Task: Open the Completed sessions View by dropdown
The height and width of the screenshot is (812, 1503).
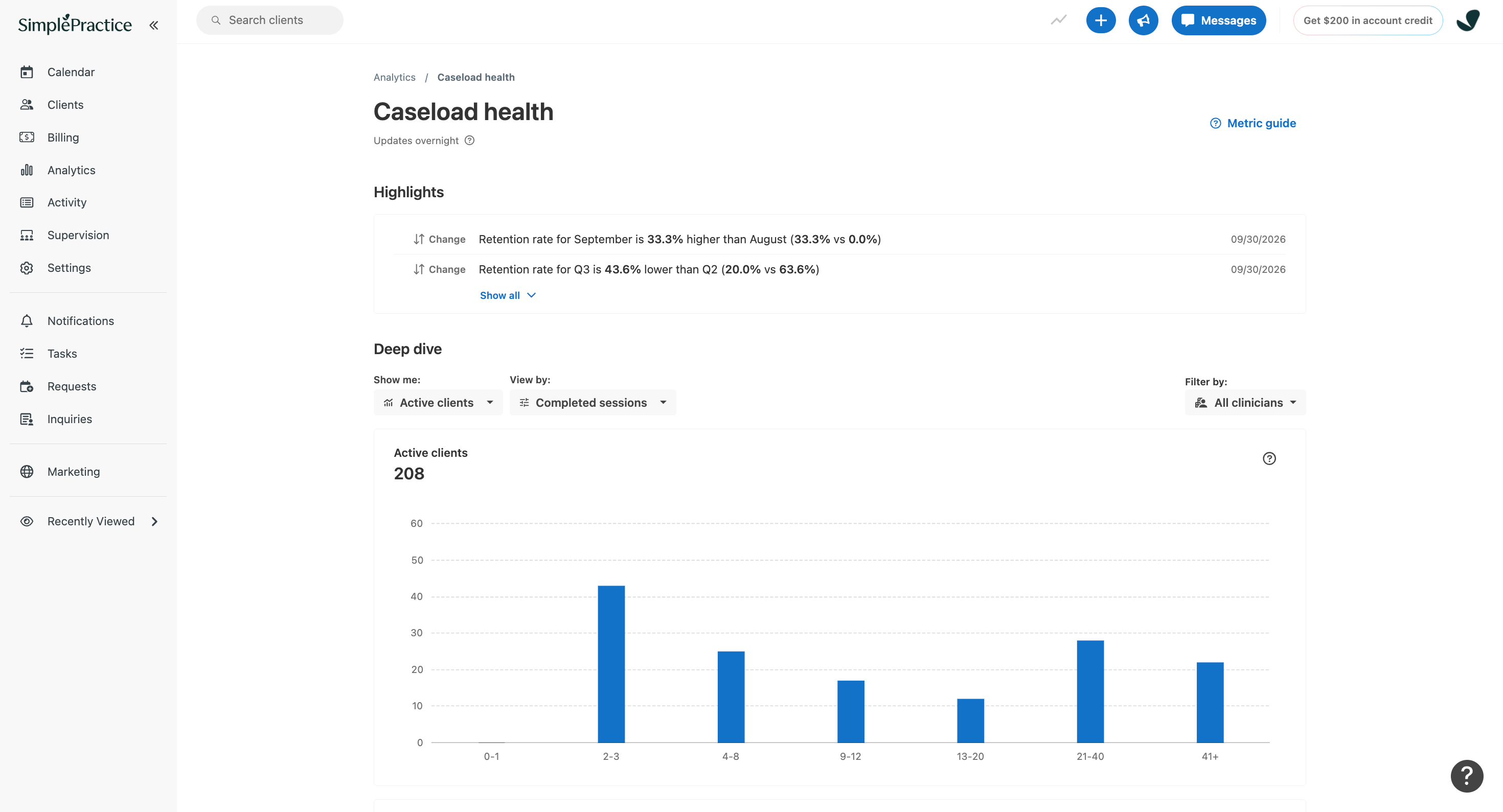Action: coord(592,403)
